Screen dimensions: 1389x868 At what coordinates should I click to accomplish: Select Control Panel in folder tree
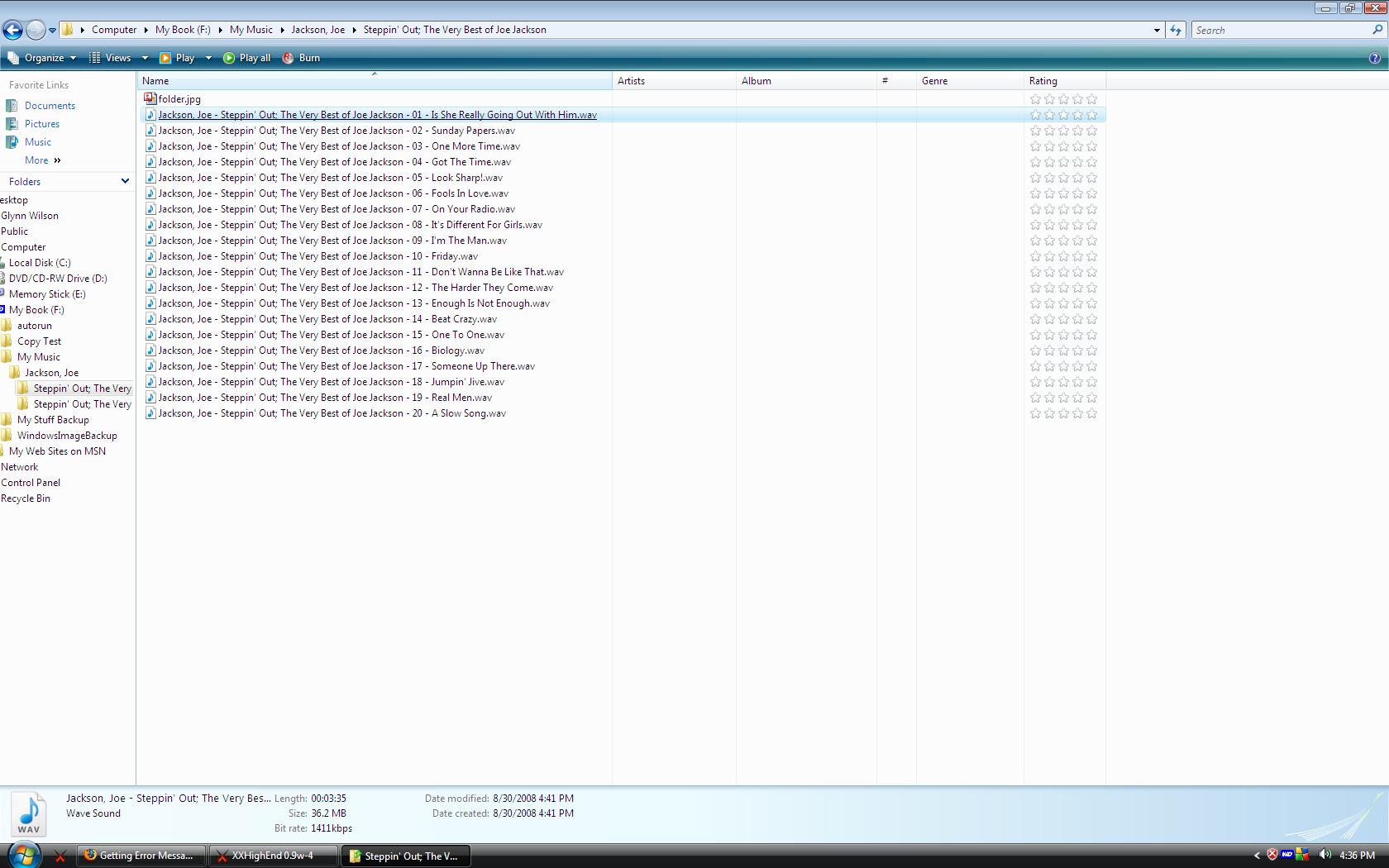[x=31, y=483]
